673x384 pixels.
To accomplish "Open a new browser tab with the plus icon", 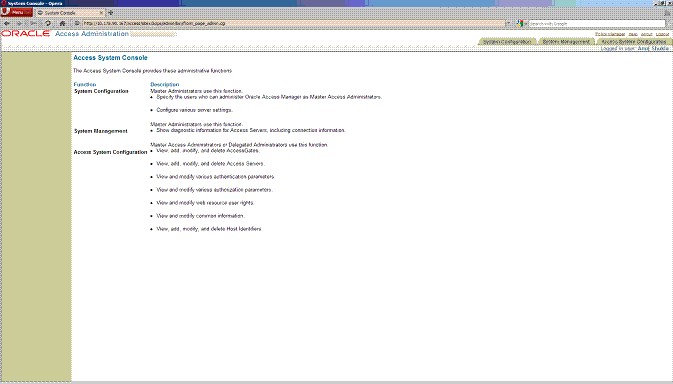I will (111, 13).
